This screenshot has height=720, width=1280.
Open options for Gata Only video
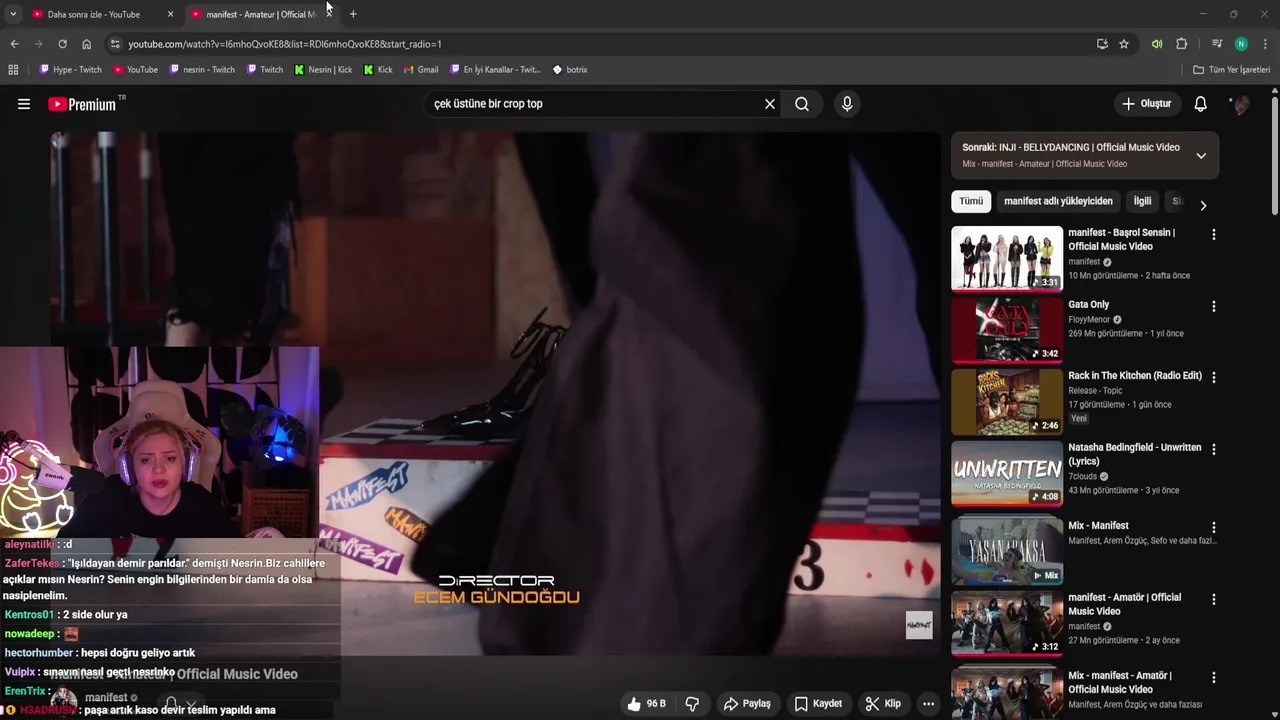click(1214, 306)
